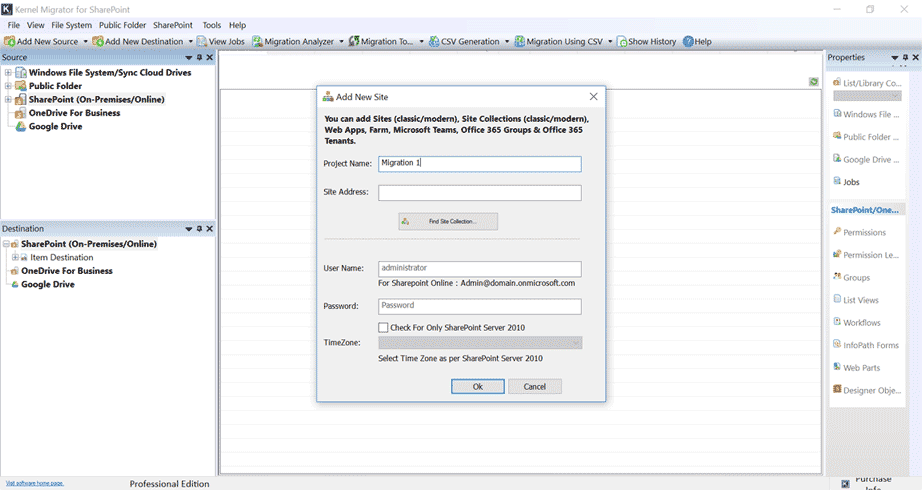Open Permission Le... in Properties panel

[x=866, y=255]
